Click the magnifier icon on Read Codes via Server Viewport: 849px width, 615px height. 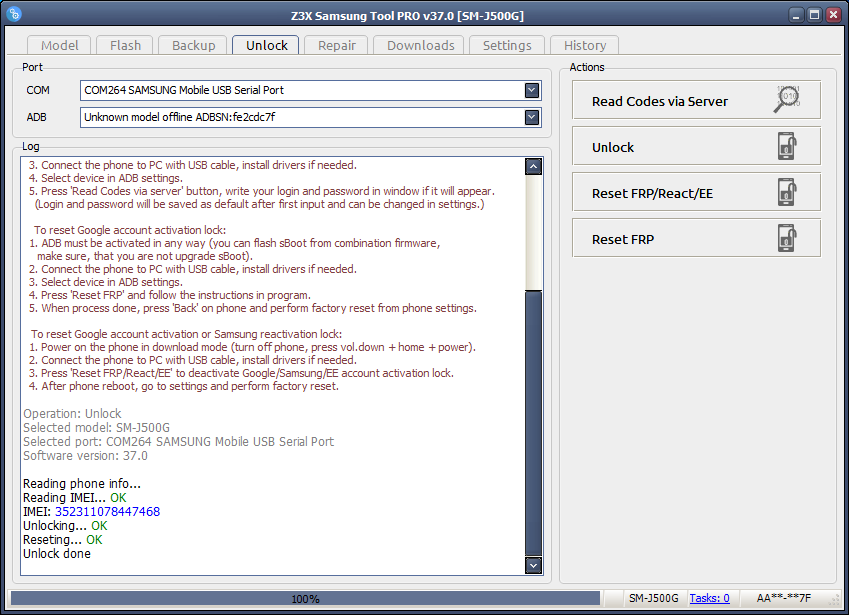[x=787, y=99]
